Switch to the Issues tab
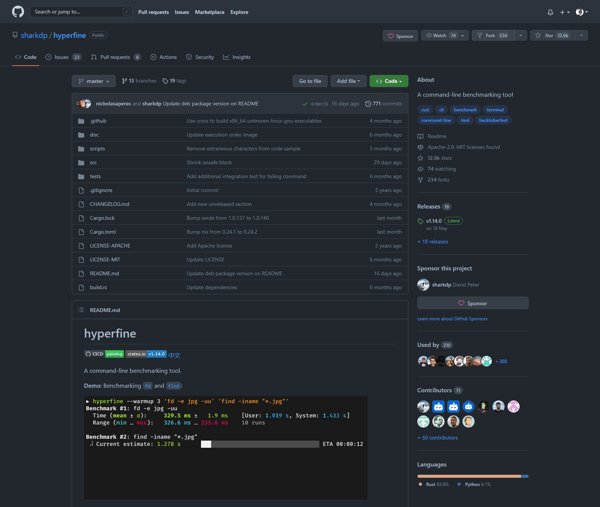 pyautogui.click(x=63, y=57)
